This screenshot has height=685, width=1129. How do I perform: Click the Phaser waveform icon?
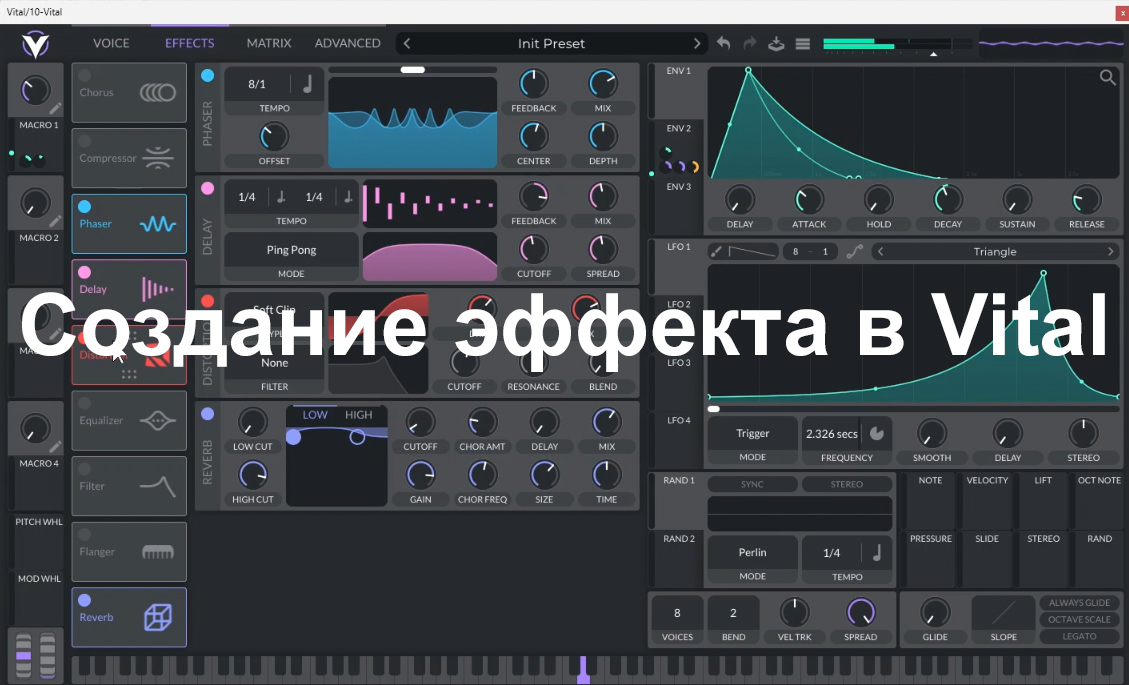click(x=158, y=224)
